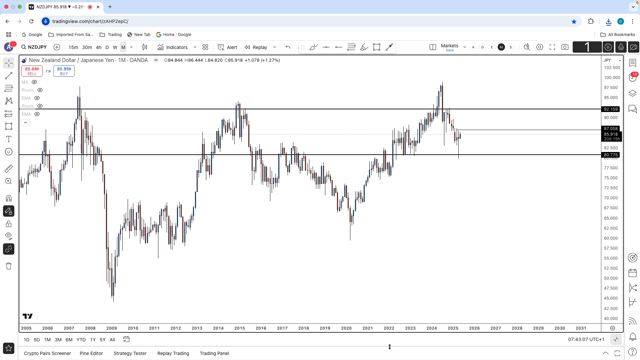Expand the timeframe interval dropdown arrow
This screenshot has width=640, height=360.
tap(131, 47)
